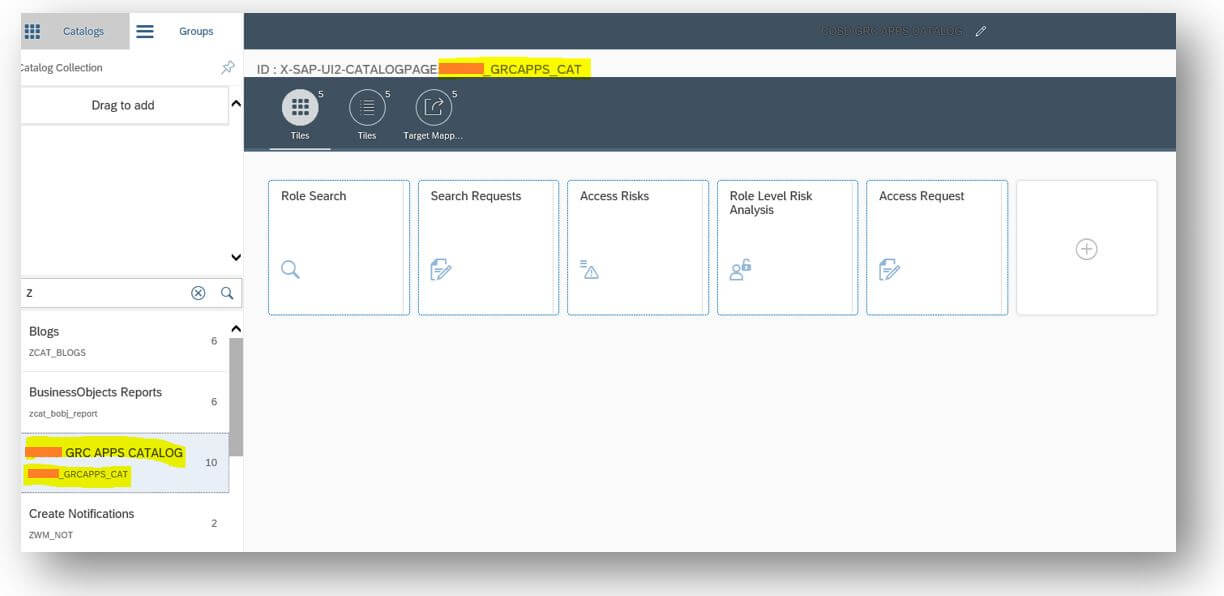This screenshot has height=596, width=1224.
Task: Toggle the pin on Catalog Collection
Action: [228, 68]
